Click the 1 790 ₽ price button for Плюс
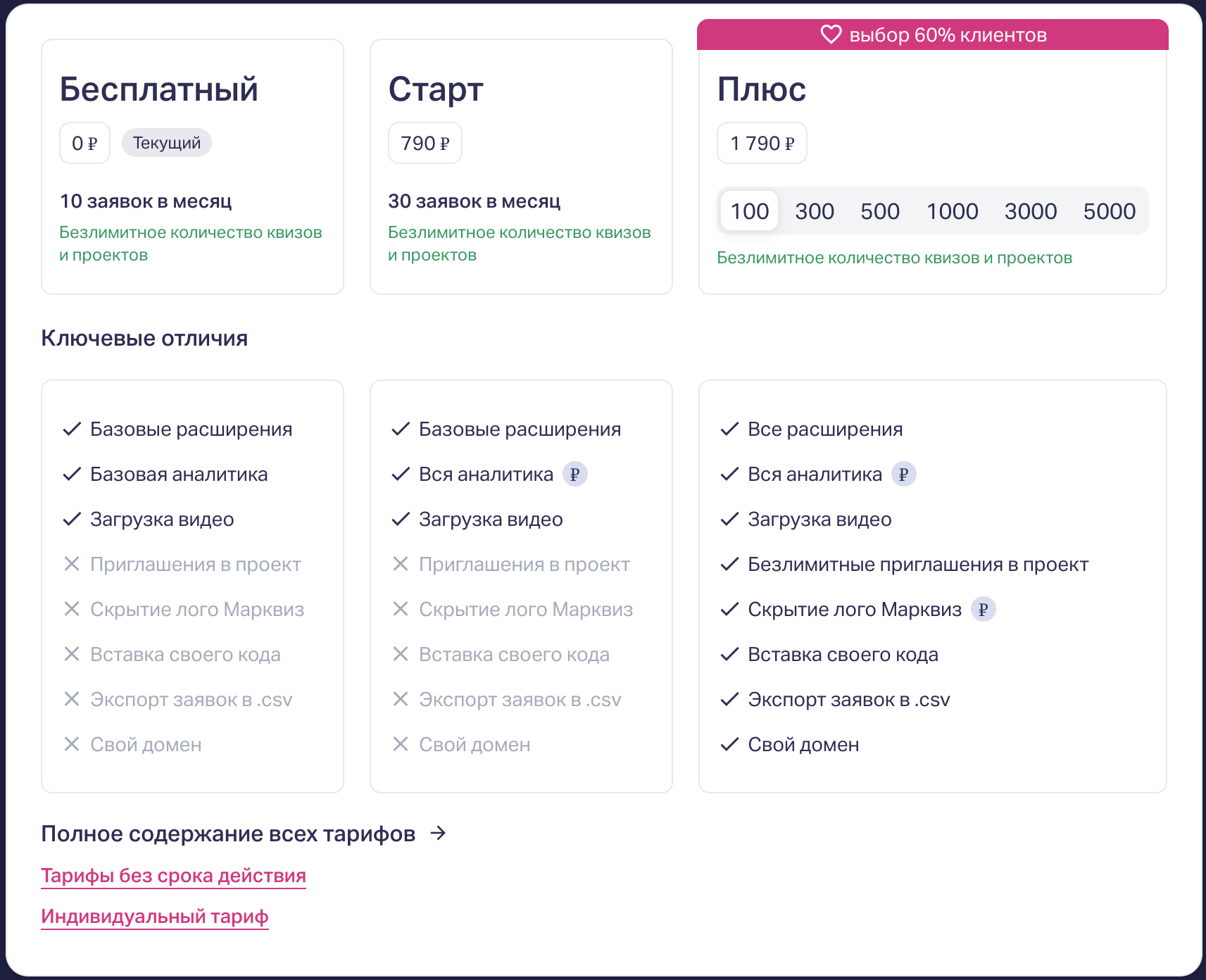The height and width of the screenshot is (980, 1206). (762, 144)
